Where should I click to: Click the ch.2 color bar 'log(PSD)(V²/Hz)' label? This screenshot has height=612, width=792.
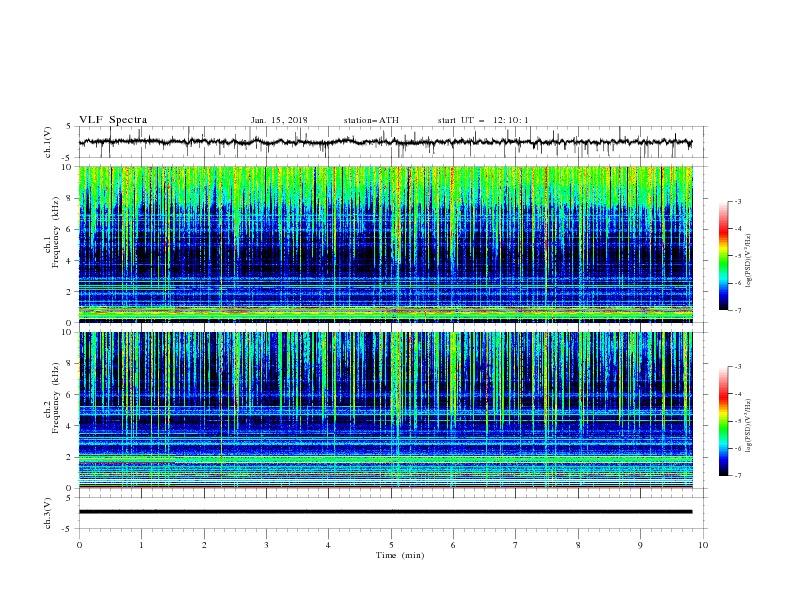[x=749, y=426]
